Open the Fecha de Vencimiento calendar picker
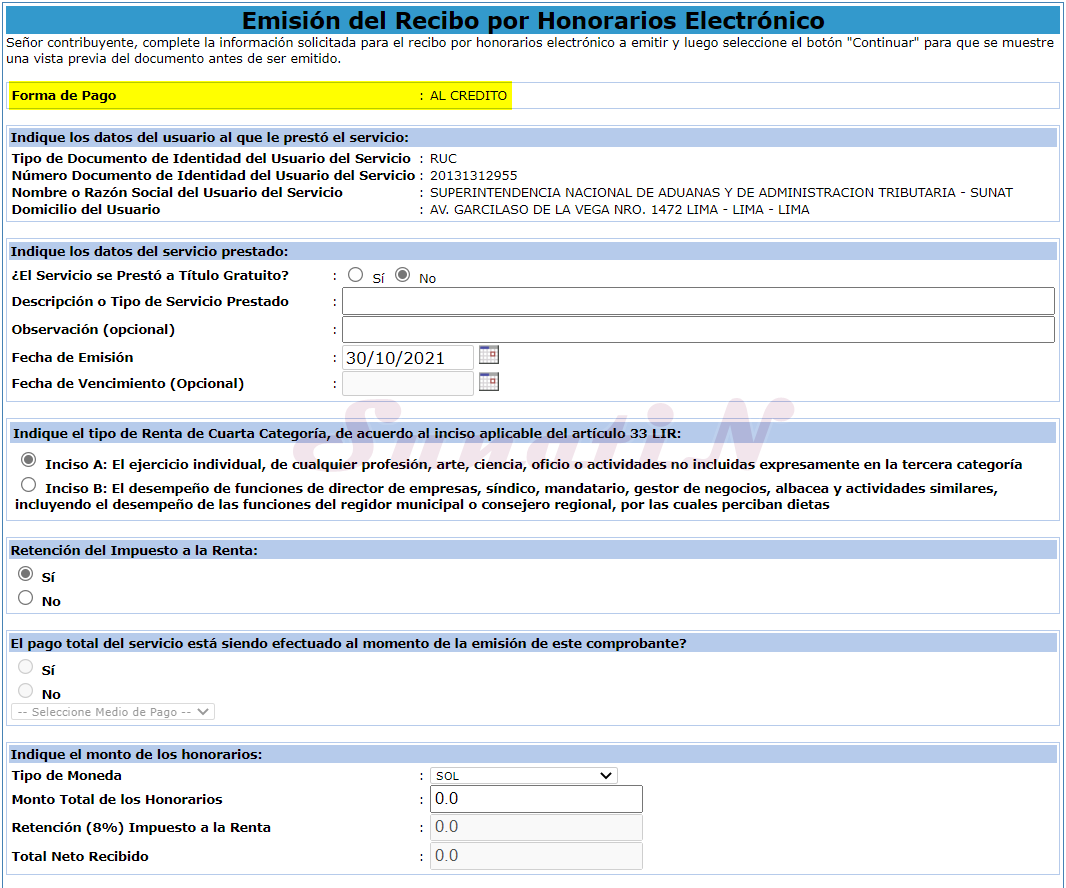 tap(488, 381)
